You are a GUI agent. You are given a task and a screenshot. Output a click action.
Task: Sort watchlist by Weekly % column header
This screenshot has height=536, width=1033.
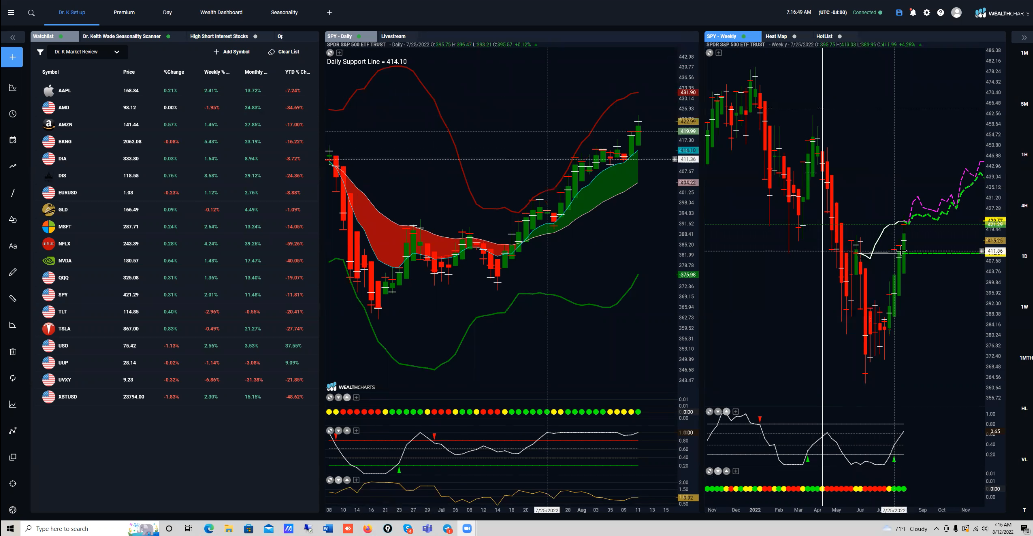point(216,72)
